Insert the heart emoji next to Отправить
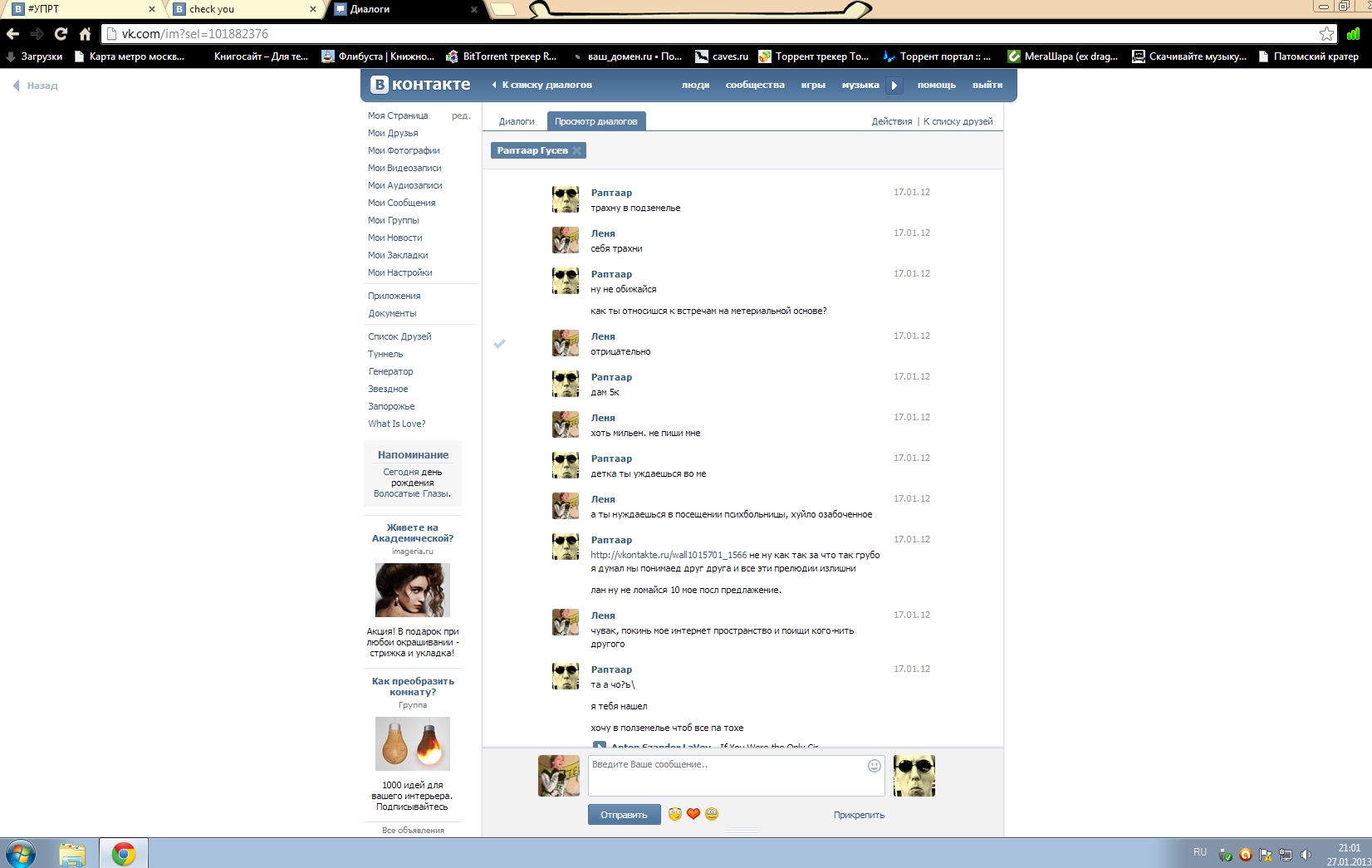This screenshot has height=868, width=1372. pos(693,814)
